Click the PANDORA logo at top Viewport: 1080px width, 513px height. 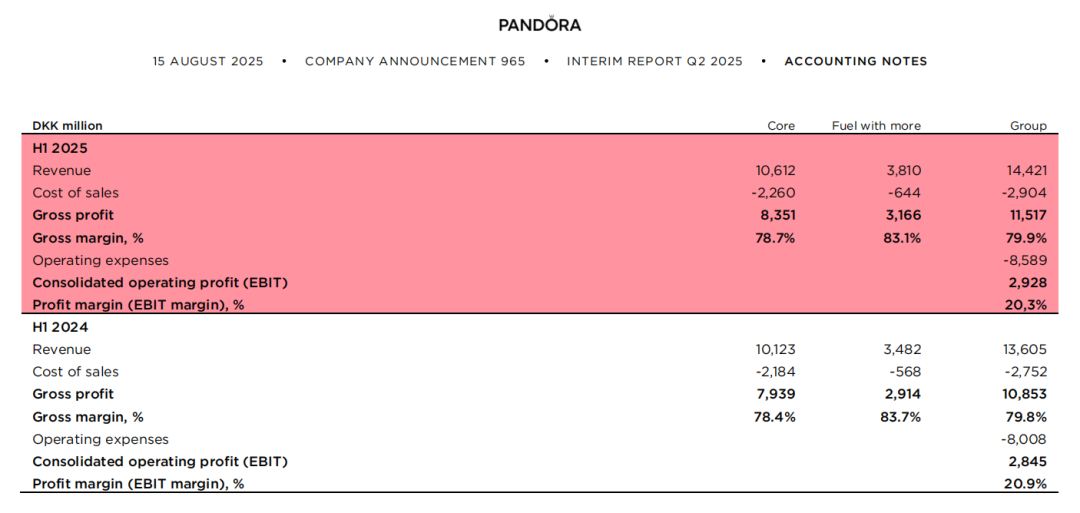pyautogui.click(x=540, y=25)
